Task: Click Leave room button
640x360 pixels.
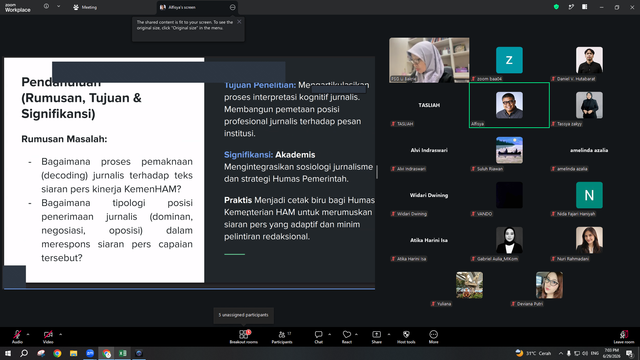Action: click(624, 337)
